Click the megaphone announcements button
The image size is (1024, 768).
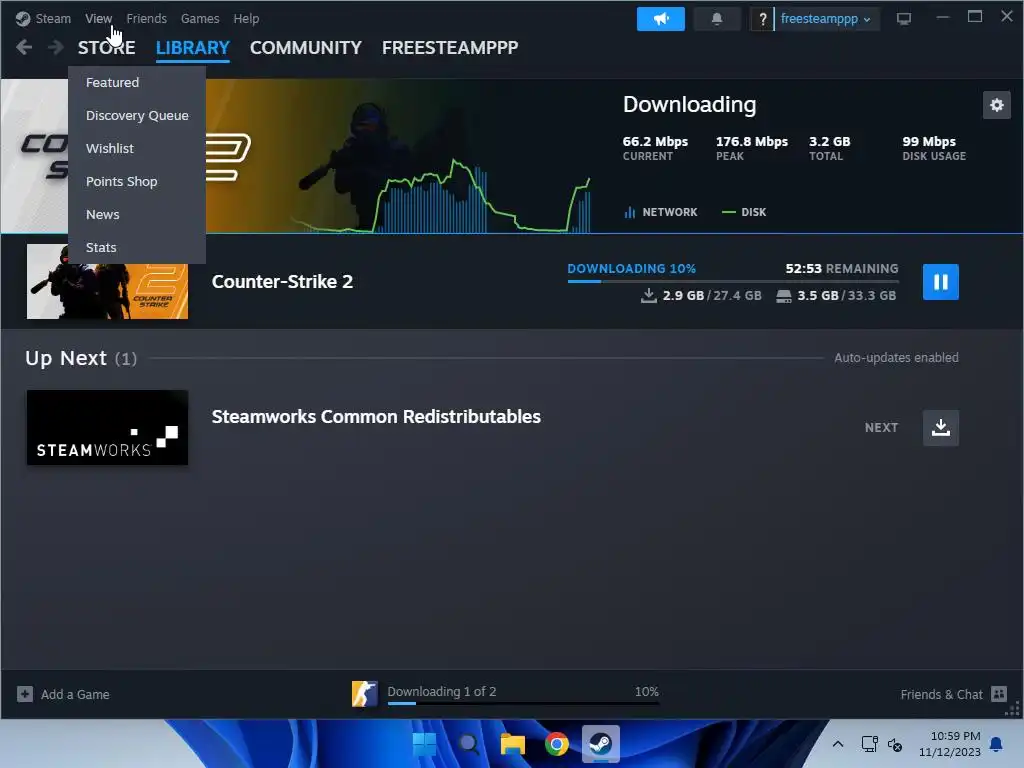click(x=661, y=19)
